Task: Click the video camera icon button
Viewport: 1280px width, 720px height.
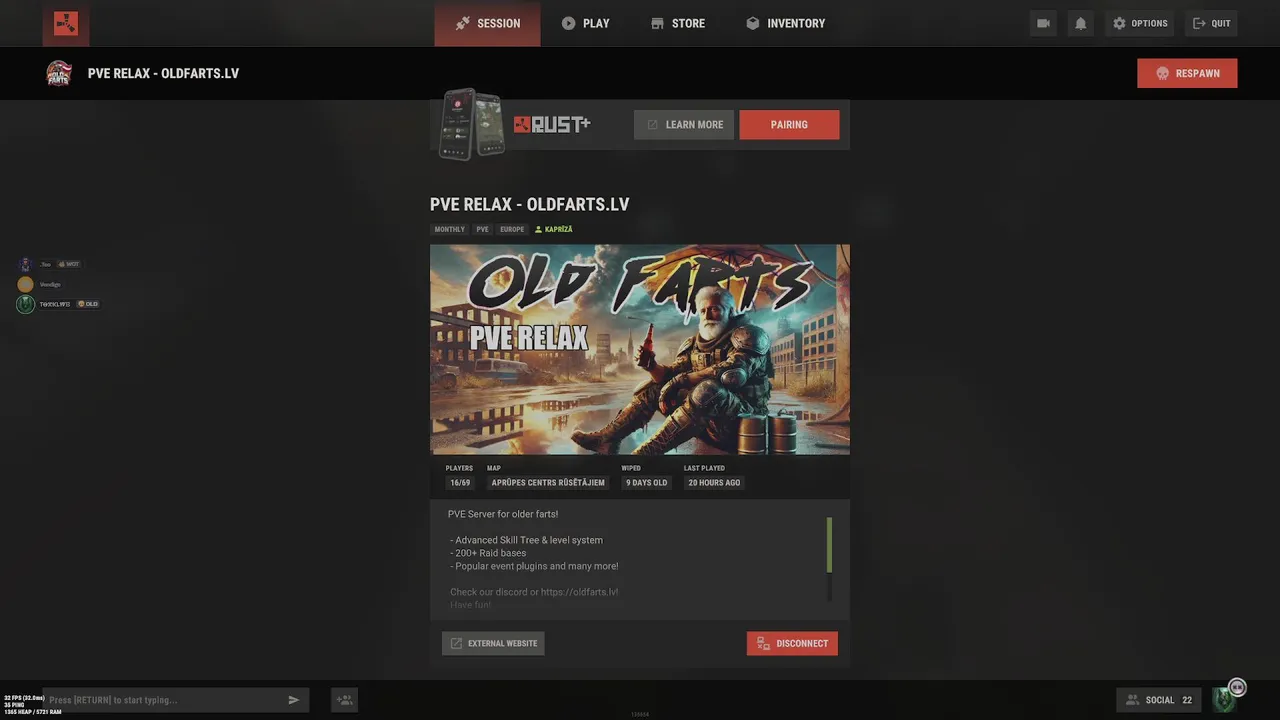Action: coord(1043,23)
